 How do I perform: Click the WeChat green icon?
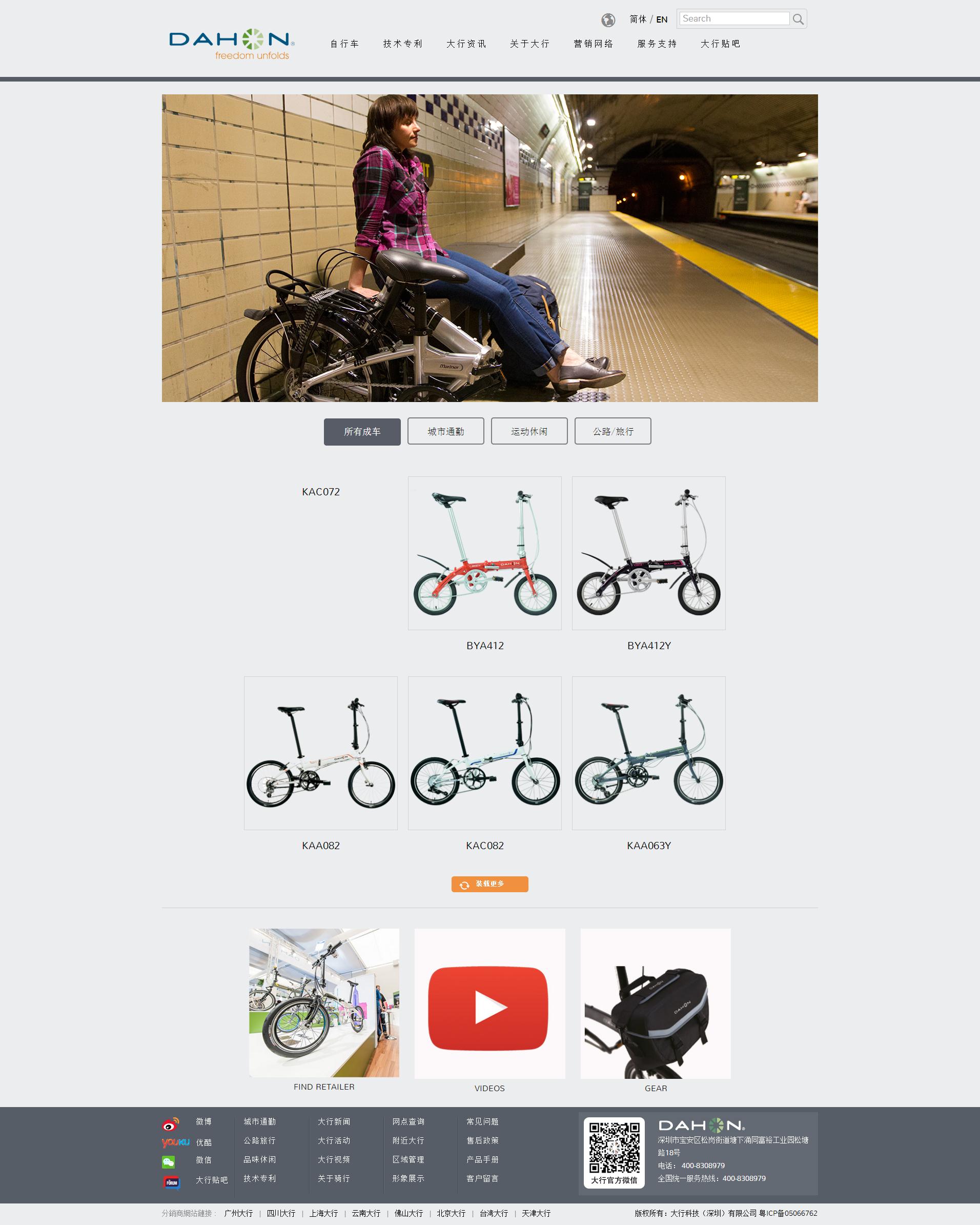[x=169, y=1162]
